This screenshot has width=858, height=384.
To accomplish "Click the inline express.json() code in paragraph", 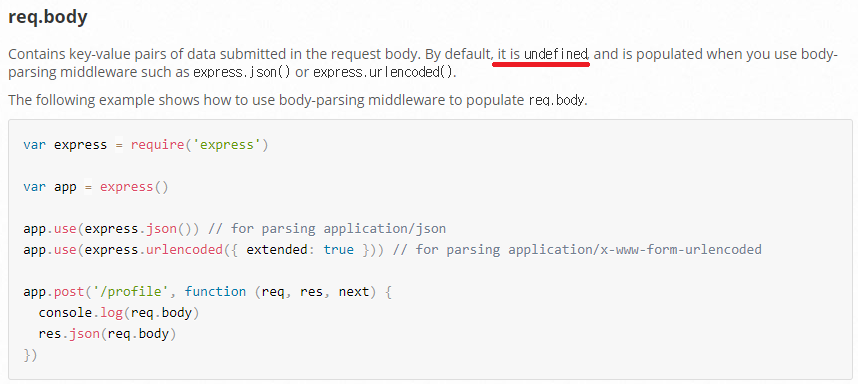I will [x=242, y=72].
